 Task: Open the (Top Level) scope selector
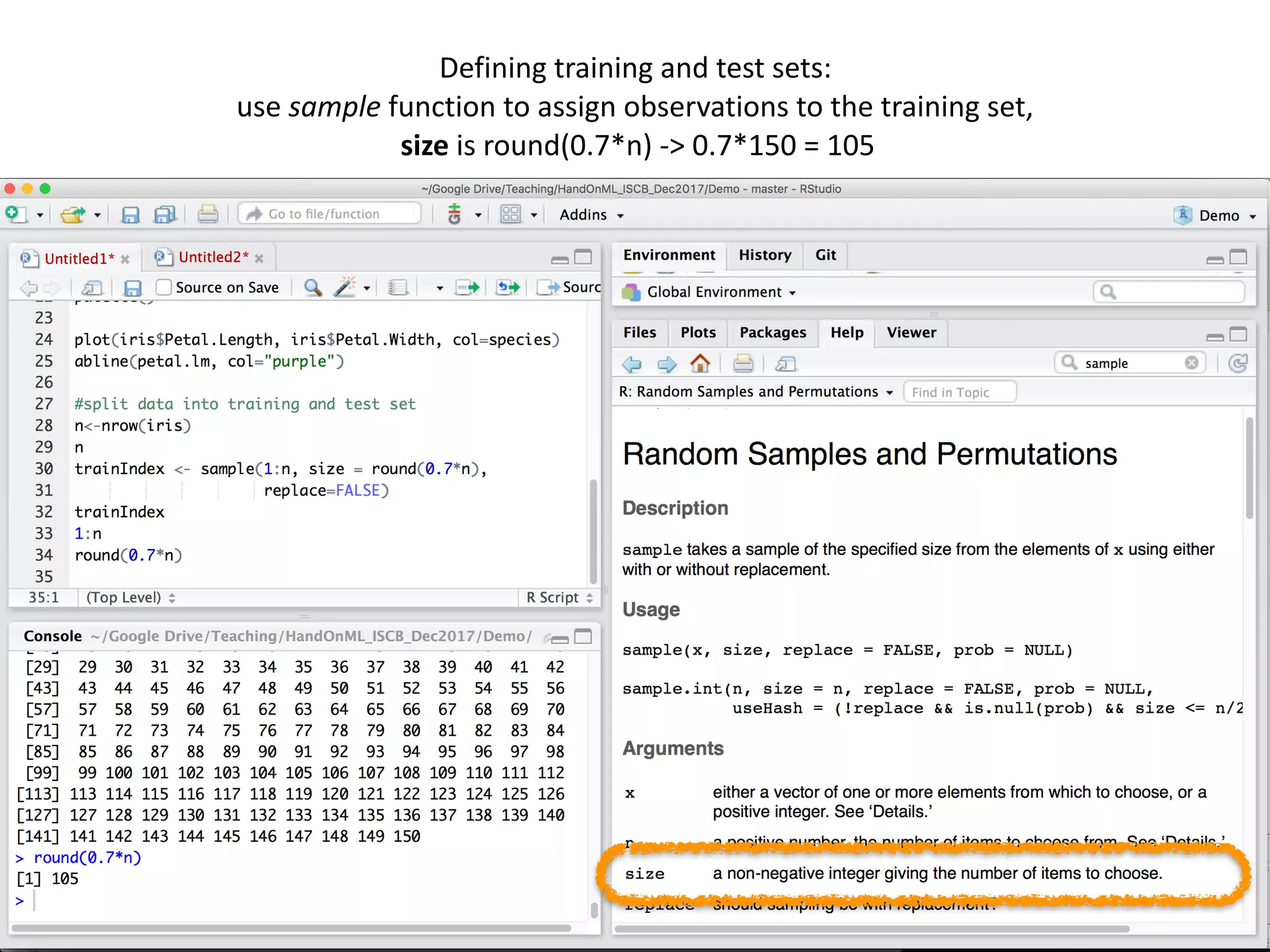131,597
